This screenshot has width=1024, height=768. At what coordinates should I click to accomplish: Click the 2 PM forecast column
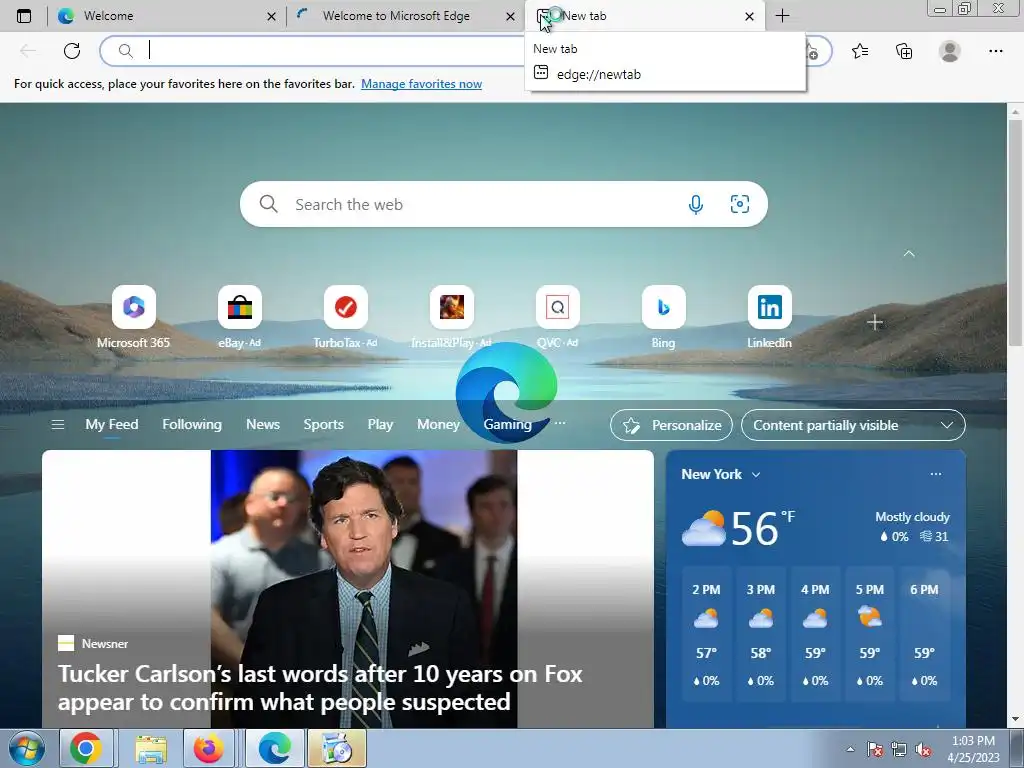(x=706, y=635)
